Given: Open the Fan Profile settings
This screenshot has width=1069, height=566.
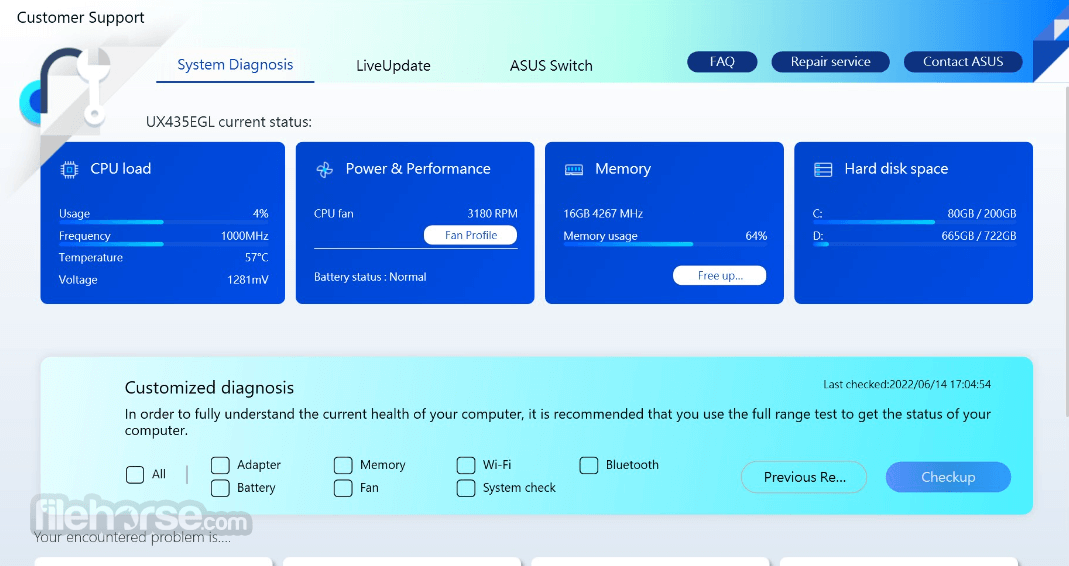Looking at the screenshot, I should (x=470, y=235).
